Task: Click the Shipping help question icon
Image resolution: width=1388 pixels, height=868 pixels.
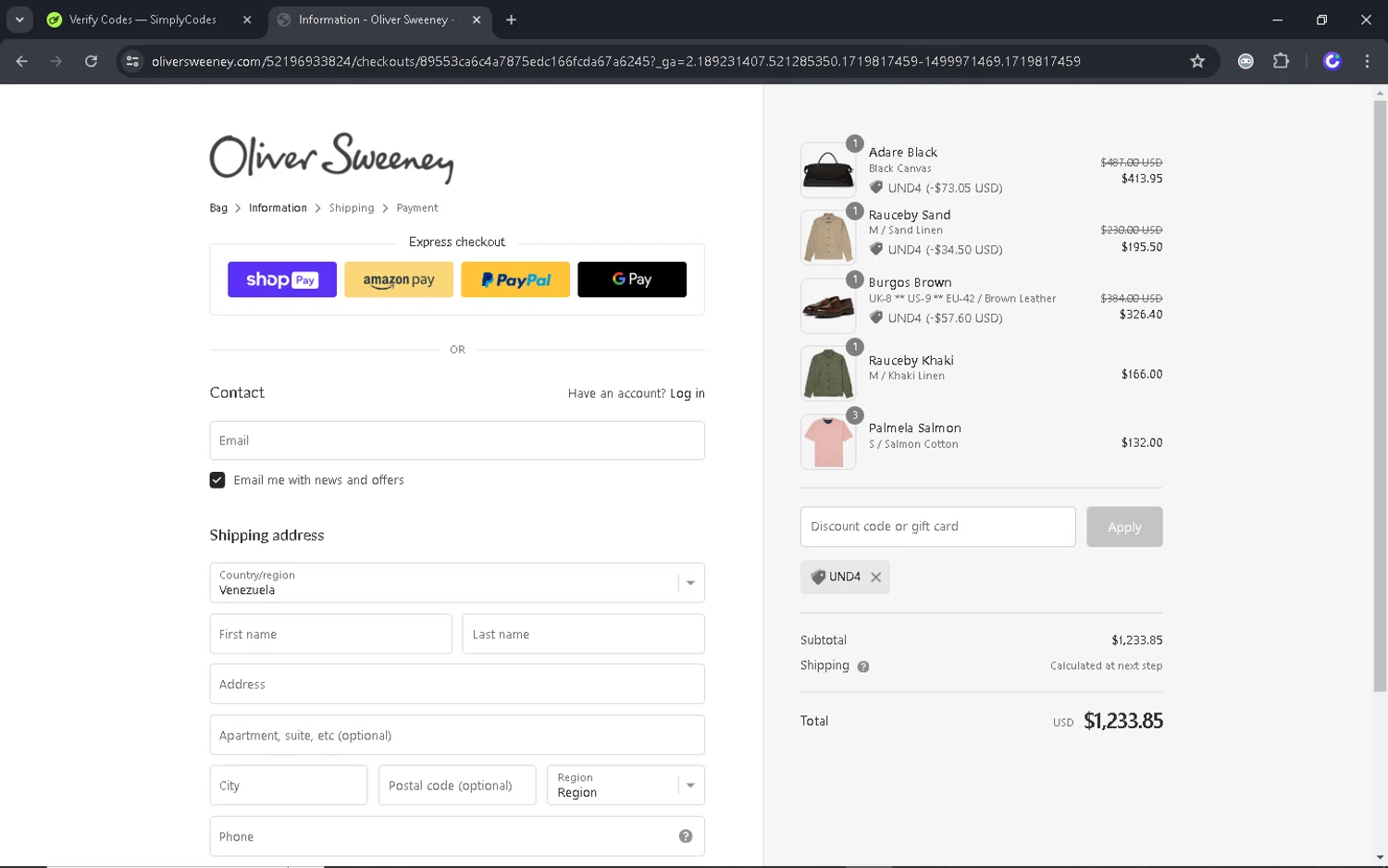Action: click(x=862, y=666)
